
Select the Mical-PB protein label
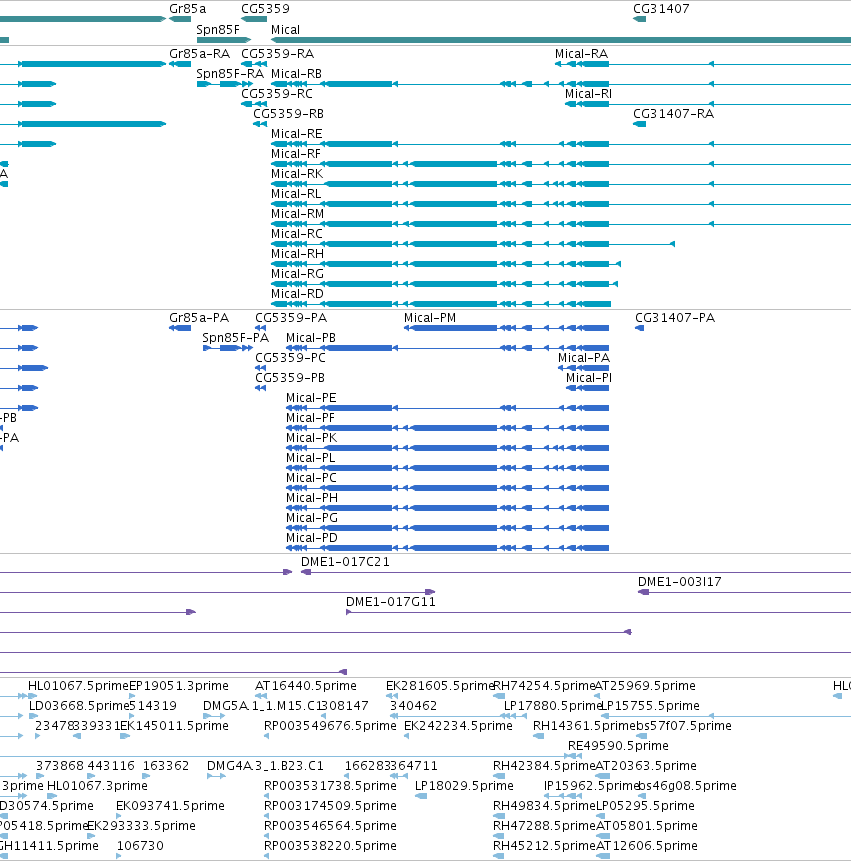[x=311, y=338]
